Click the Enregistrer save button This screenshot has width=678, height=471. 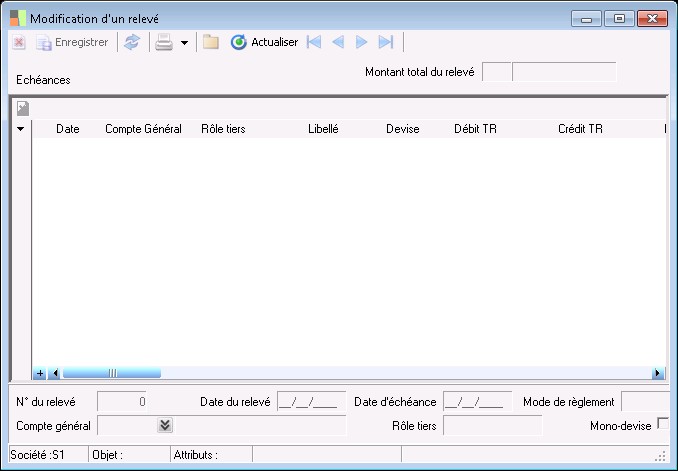tap(72, 42)
